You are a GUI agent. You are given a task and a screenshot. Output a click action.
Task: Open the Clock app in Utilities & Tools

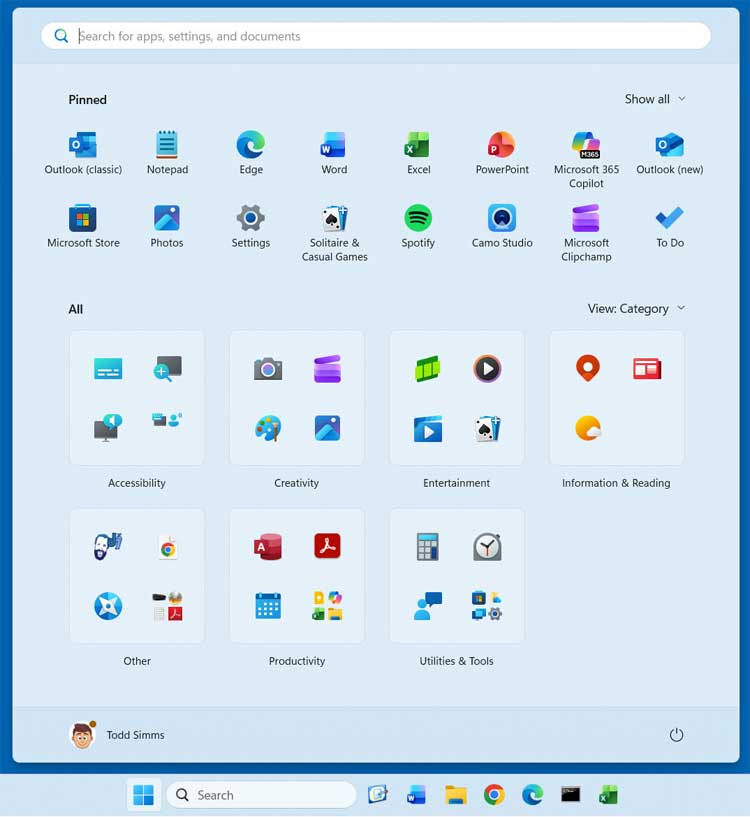tap(487, 547)
